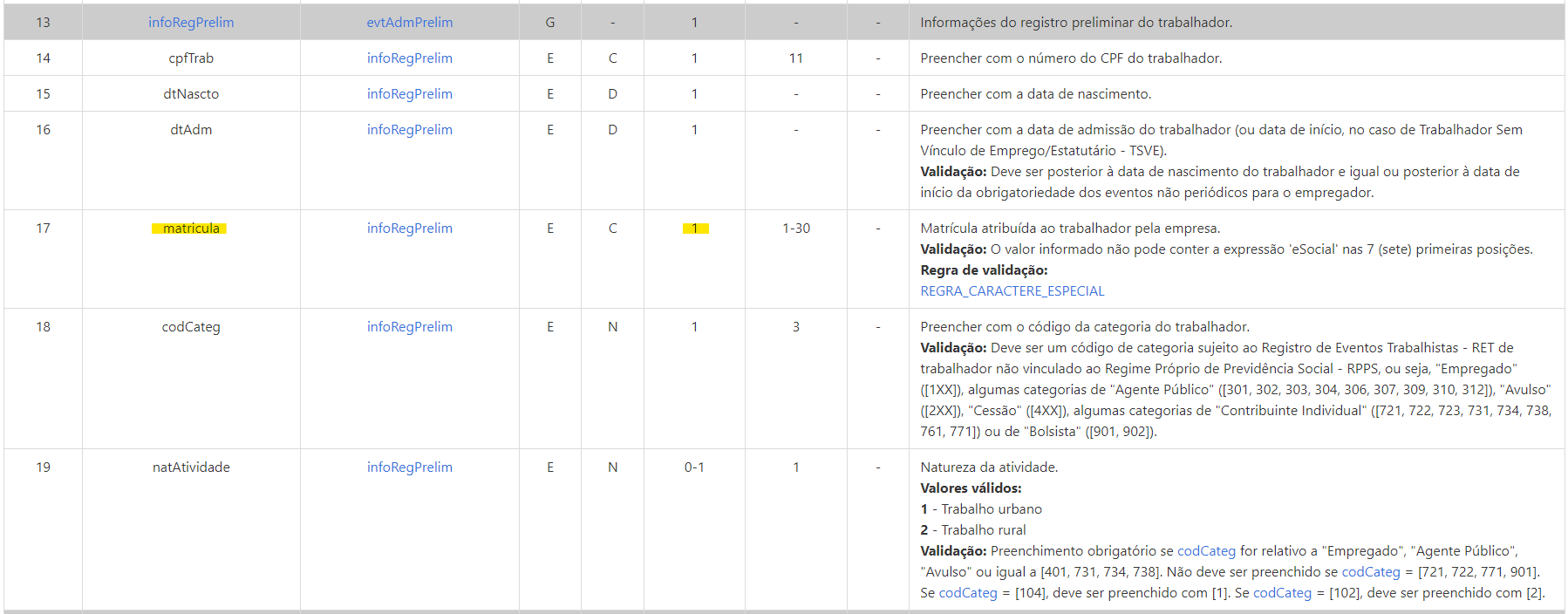Click 'Preencher com o código da categoria' text
Screen dimensions: 1568x614
[x=1086, y=327]
